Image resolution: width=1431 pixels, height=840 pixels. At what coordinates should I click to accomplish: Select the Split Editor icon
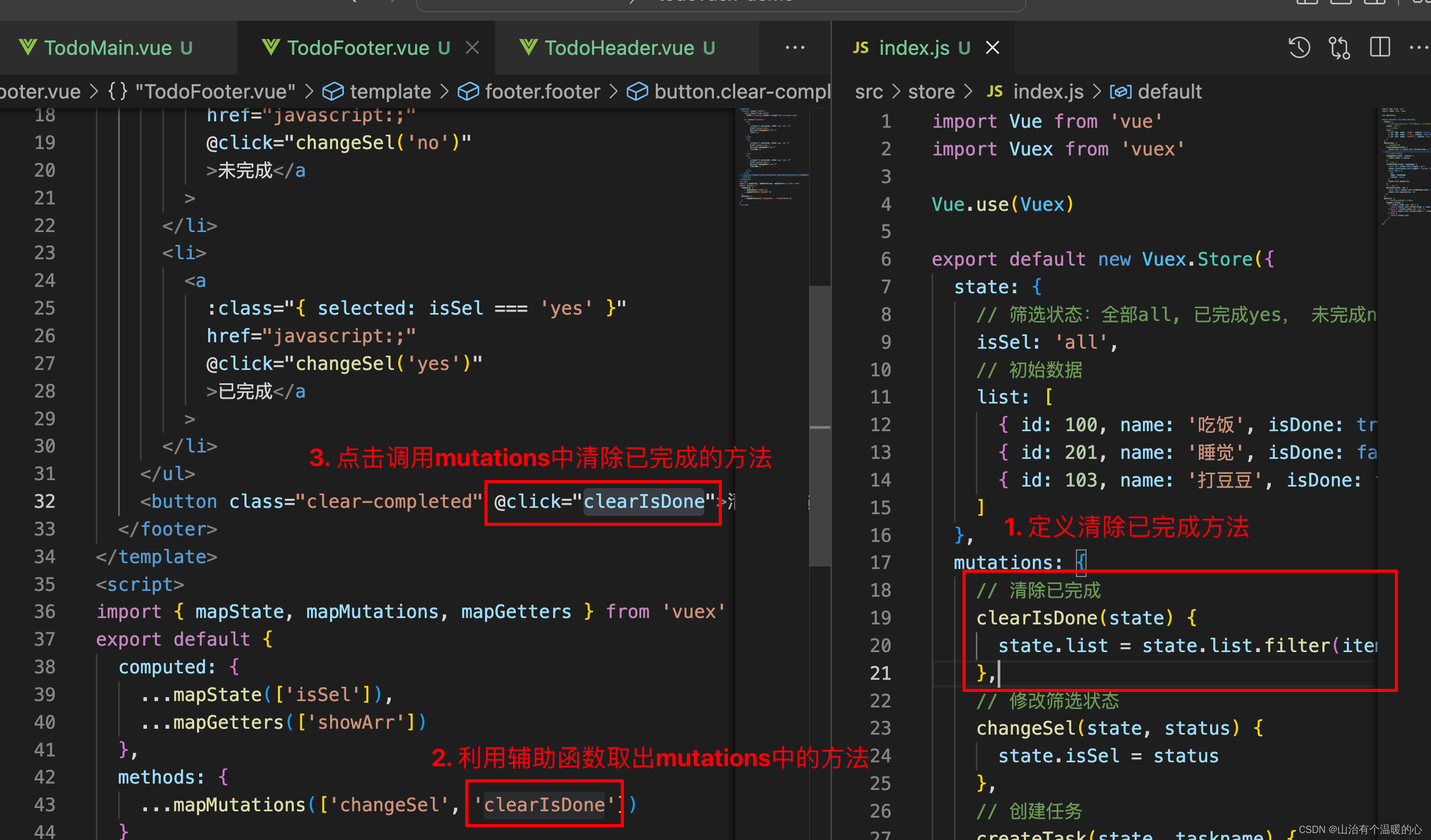click(x=1379, y=48)
